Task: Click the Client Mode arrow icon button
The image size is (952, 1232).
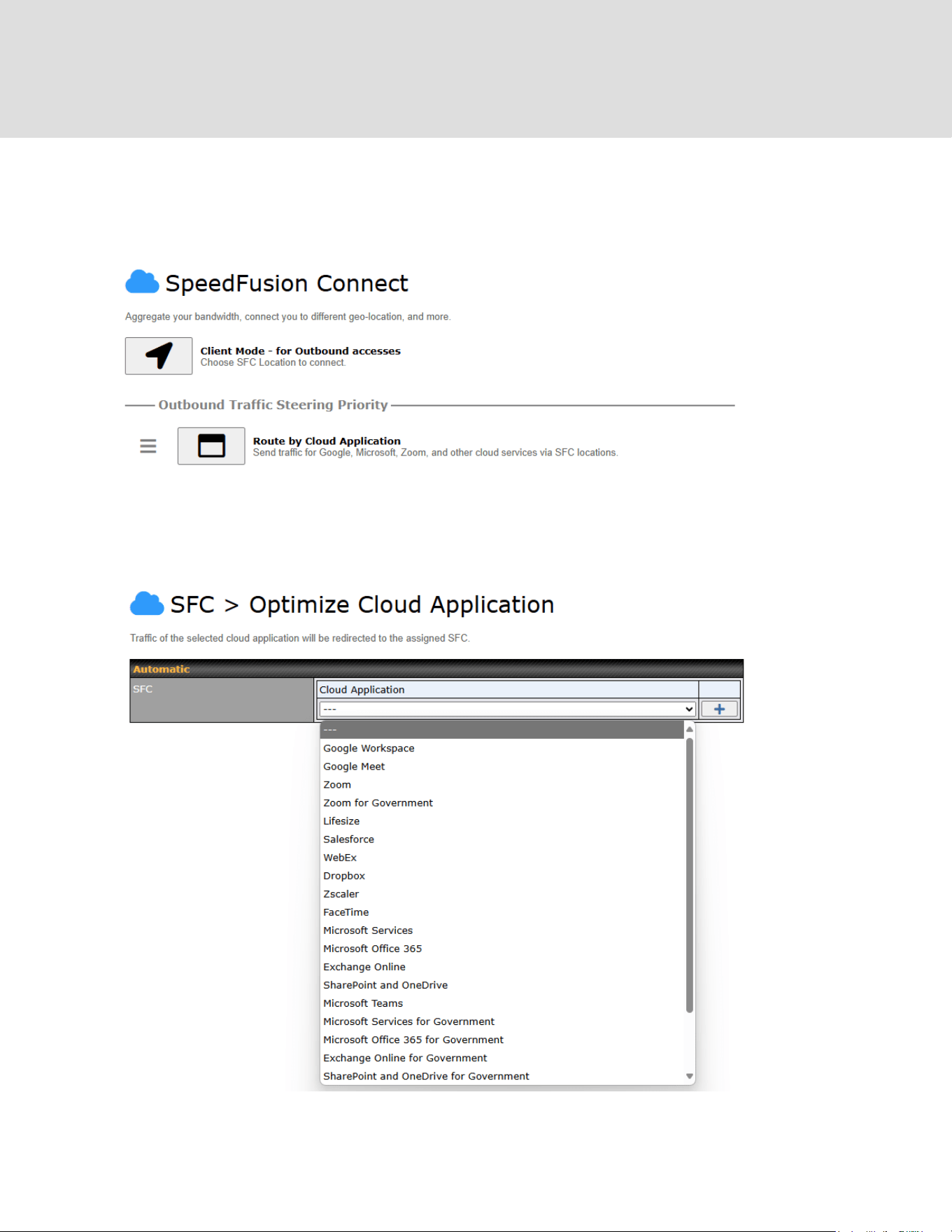Action: [x=159, y=355]
